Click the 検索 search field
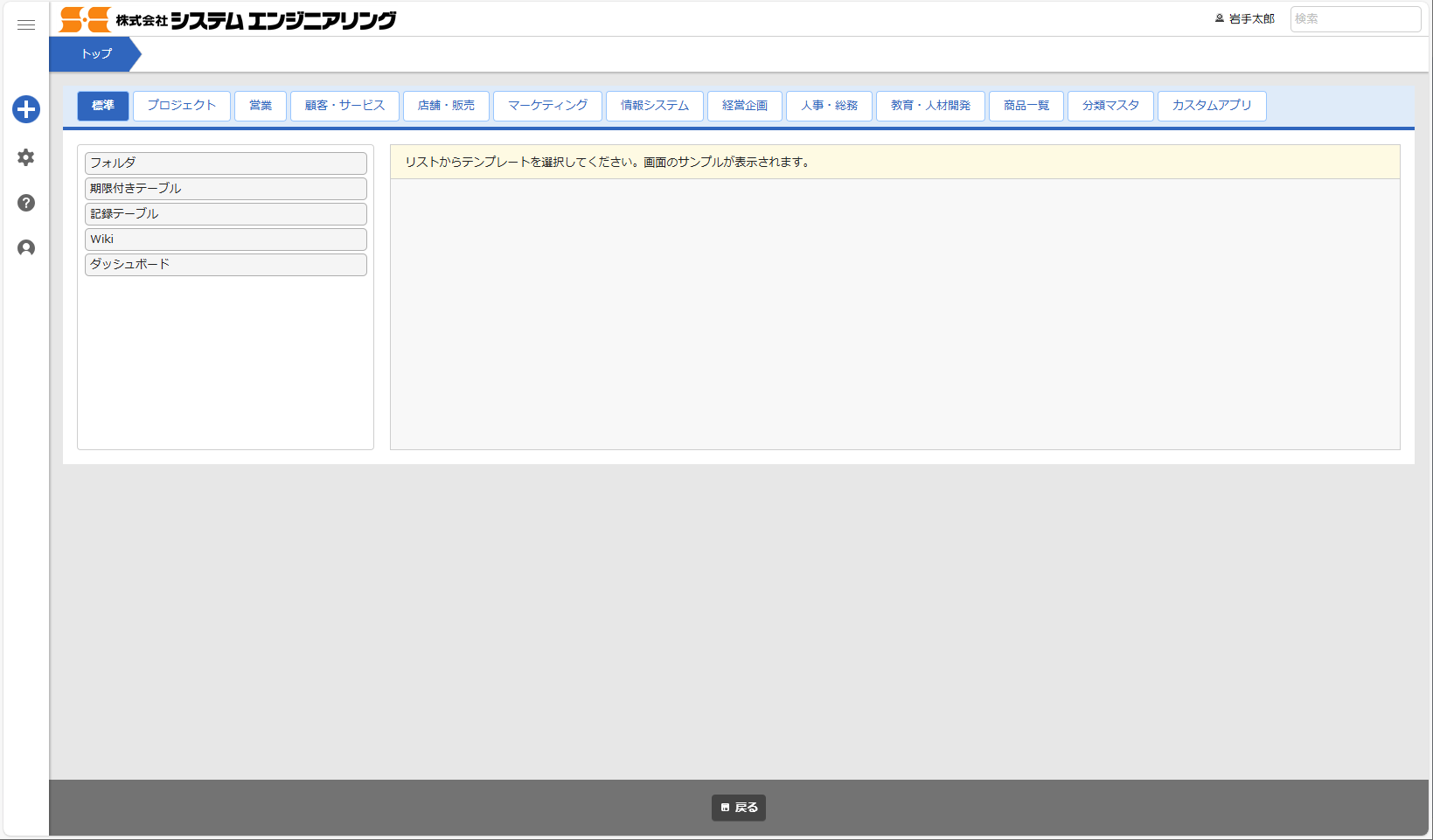1433x840 pixels. coord(1354,18)
